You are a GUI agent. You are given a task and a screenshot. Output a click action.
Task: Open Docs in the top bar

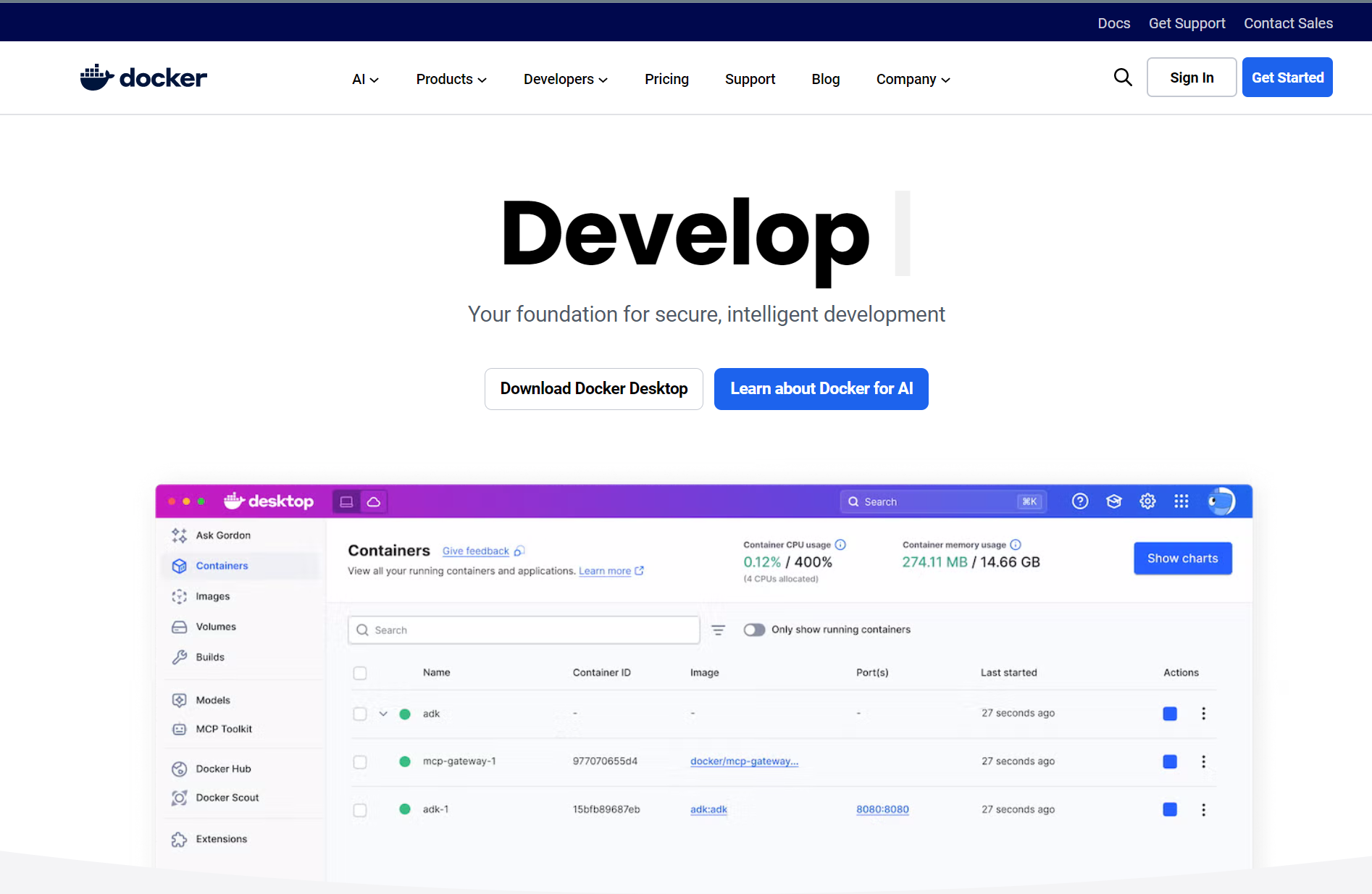point(1113,23)
